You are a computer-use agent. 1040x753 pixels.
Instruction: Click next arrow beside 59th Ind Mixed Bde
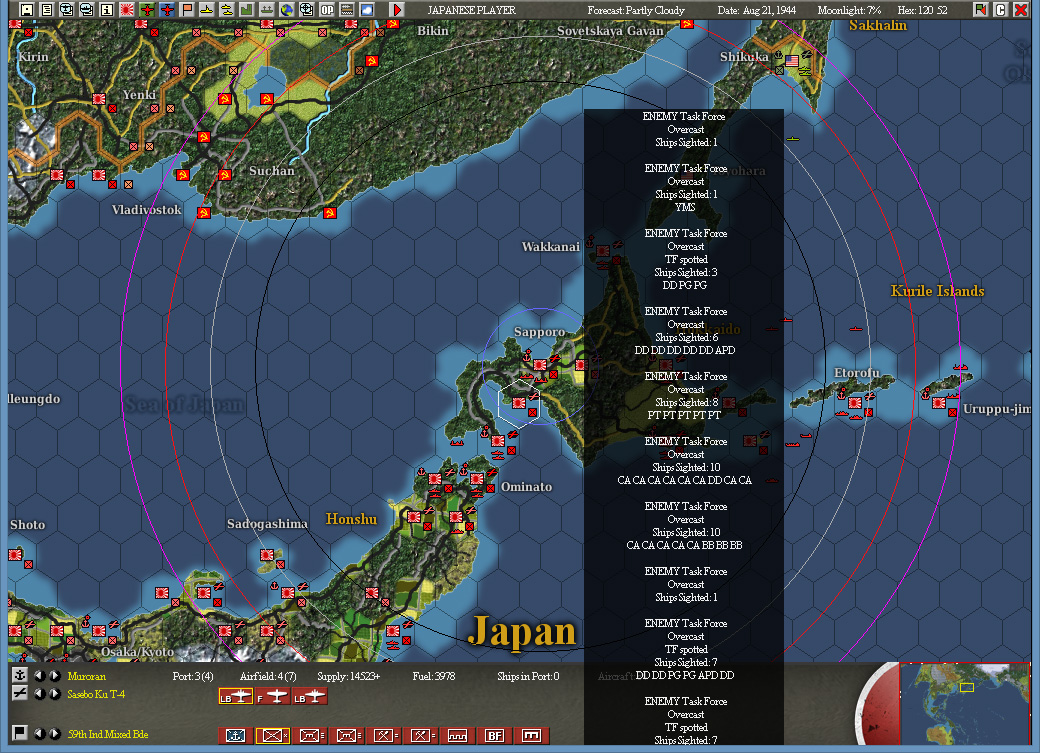55,734
